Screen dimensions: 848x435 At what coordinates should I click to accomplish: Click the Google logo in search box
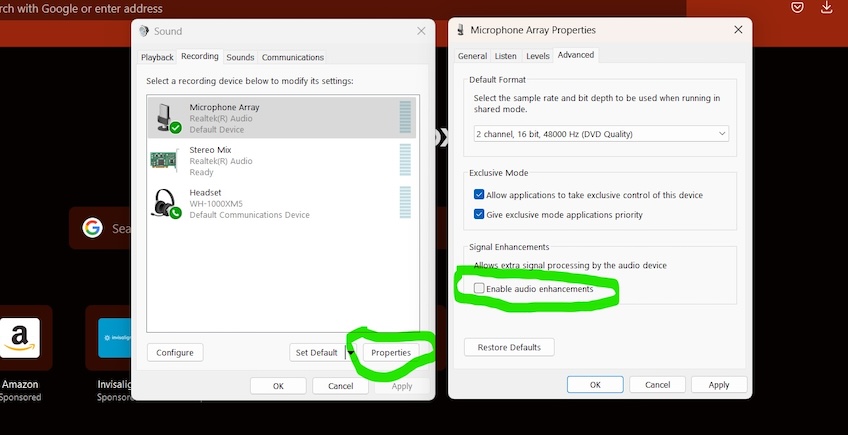(92, 228)
